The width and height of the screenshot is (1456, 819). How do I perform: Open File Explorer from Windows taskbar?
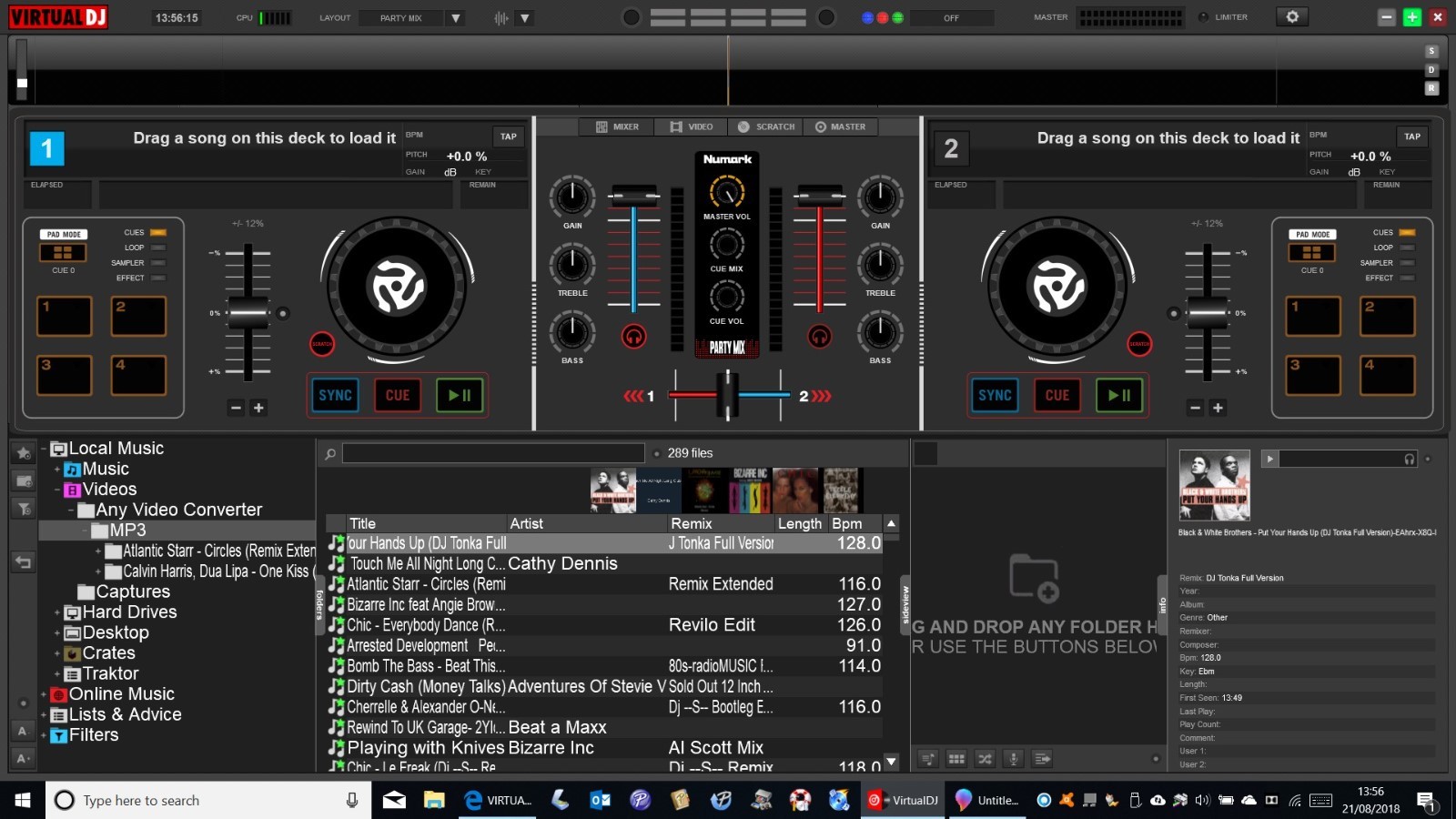434,800
